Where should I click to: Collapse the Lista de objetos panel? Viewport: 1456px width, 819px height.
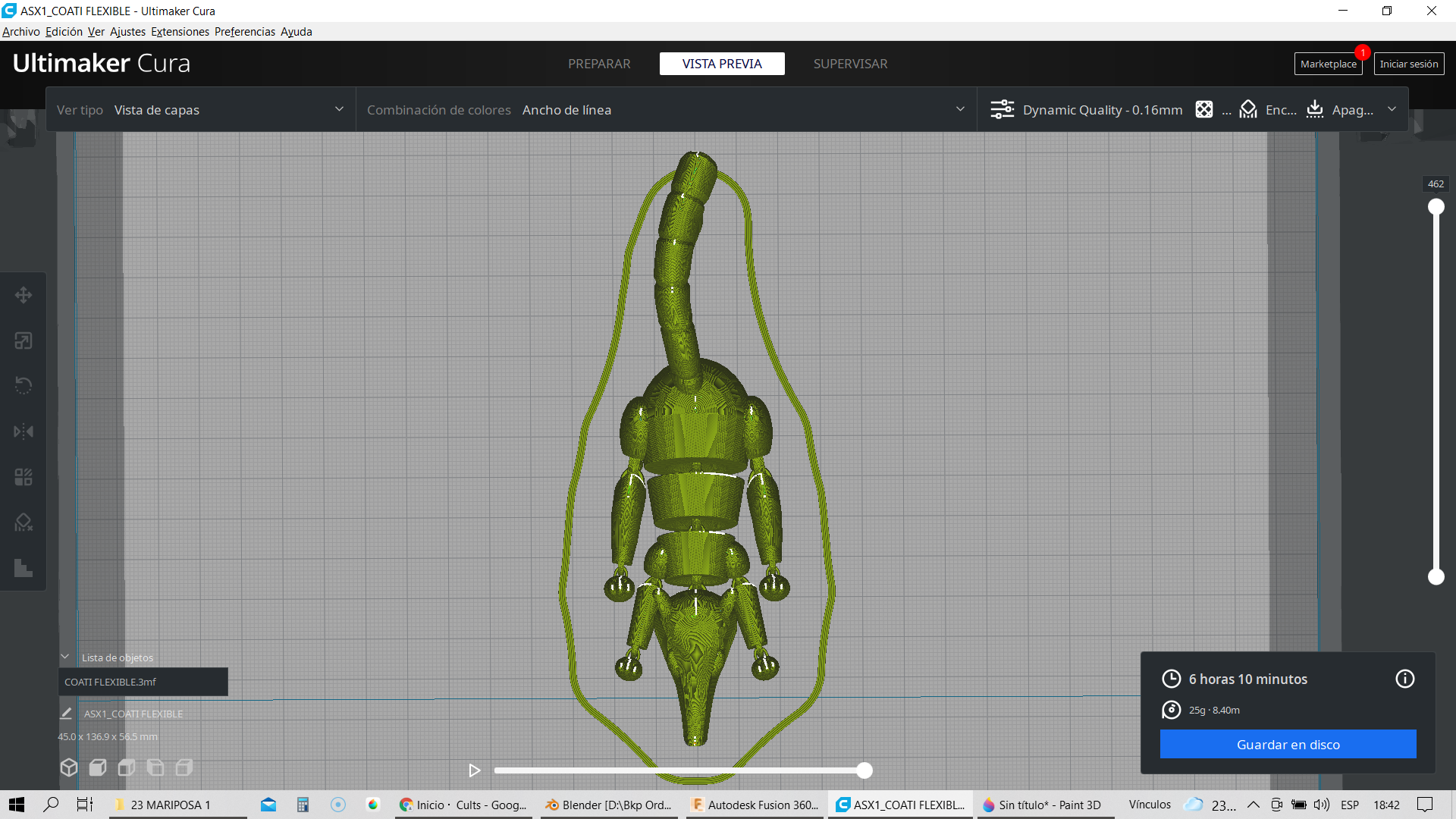click(x=65, y=657)
